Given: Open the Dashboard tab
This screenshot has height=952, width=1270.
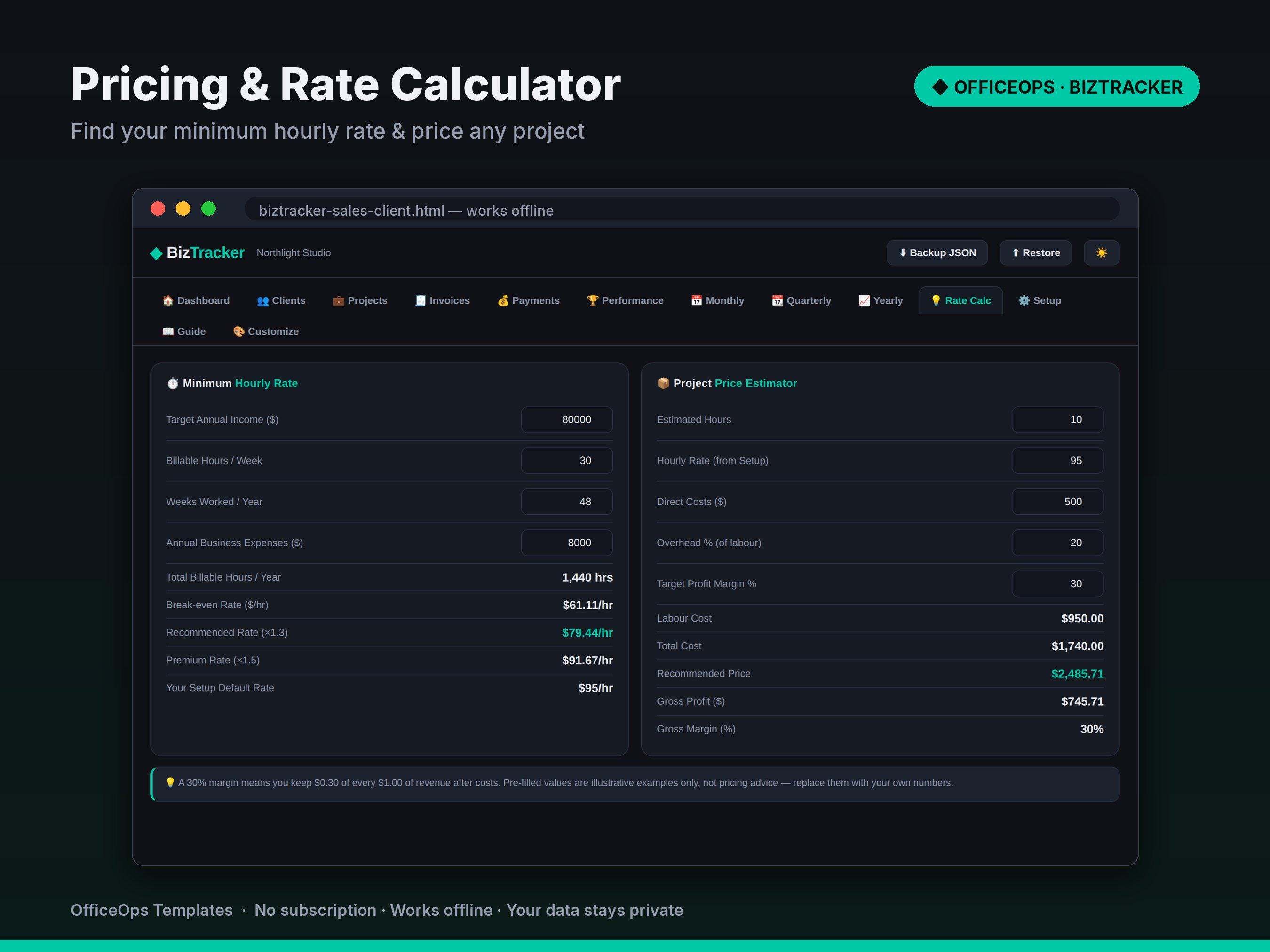Looking at the screenshot, I should pos(196,301).
